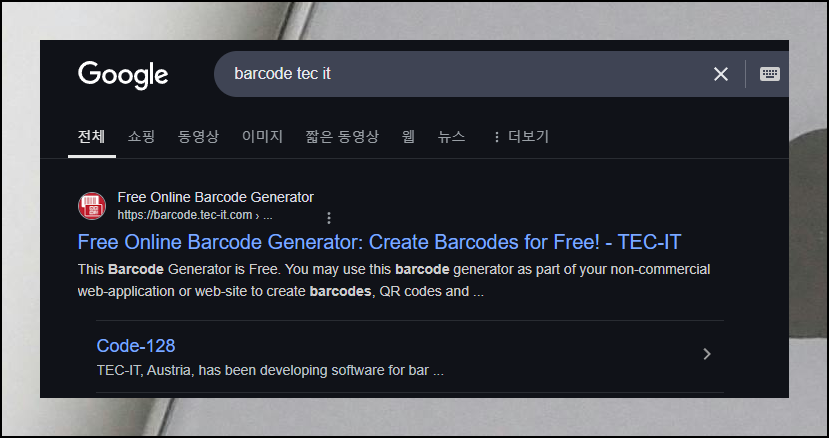829x438 pixels.
Task: Open the three-dot menu beside barcode.tec-it.com
Action: 329,217
